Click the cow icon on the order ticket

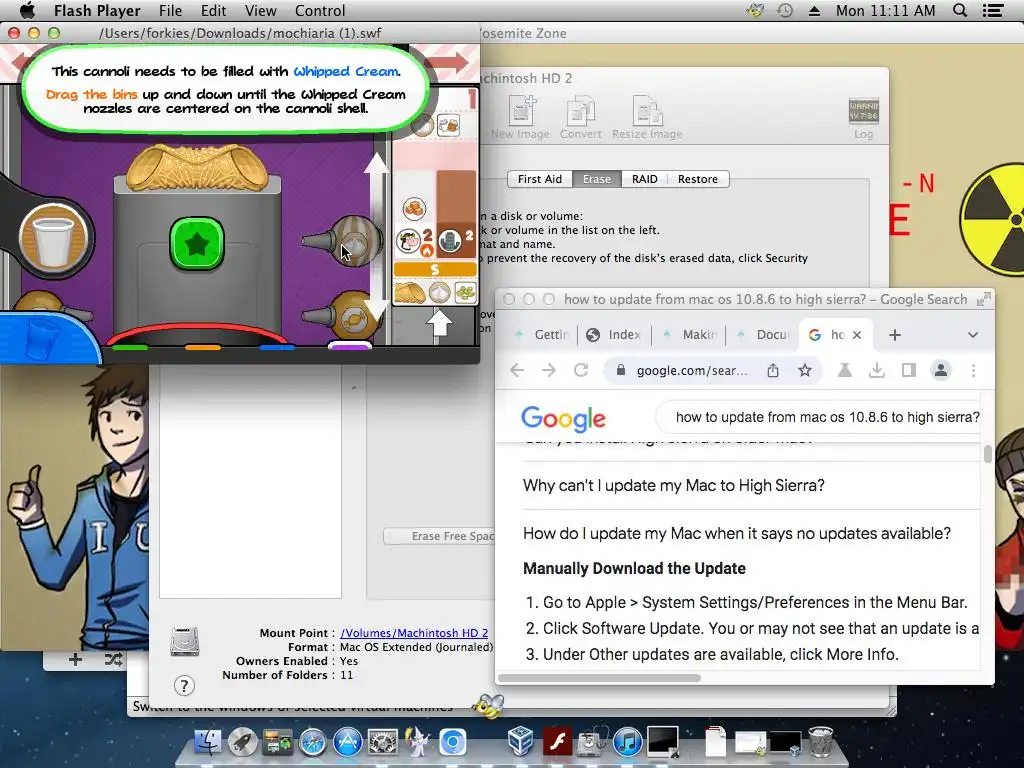click(410, 241)
